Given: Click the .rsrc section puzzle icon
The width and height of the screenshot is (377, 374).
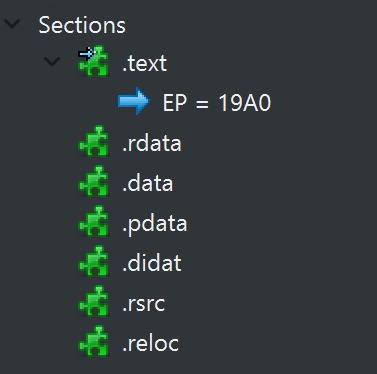Looking at the screenshot, I should (x=94, y=301).
